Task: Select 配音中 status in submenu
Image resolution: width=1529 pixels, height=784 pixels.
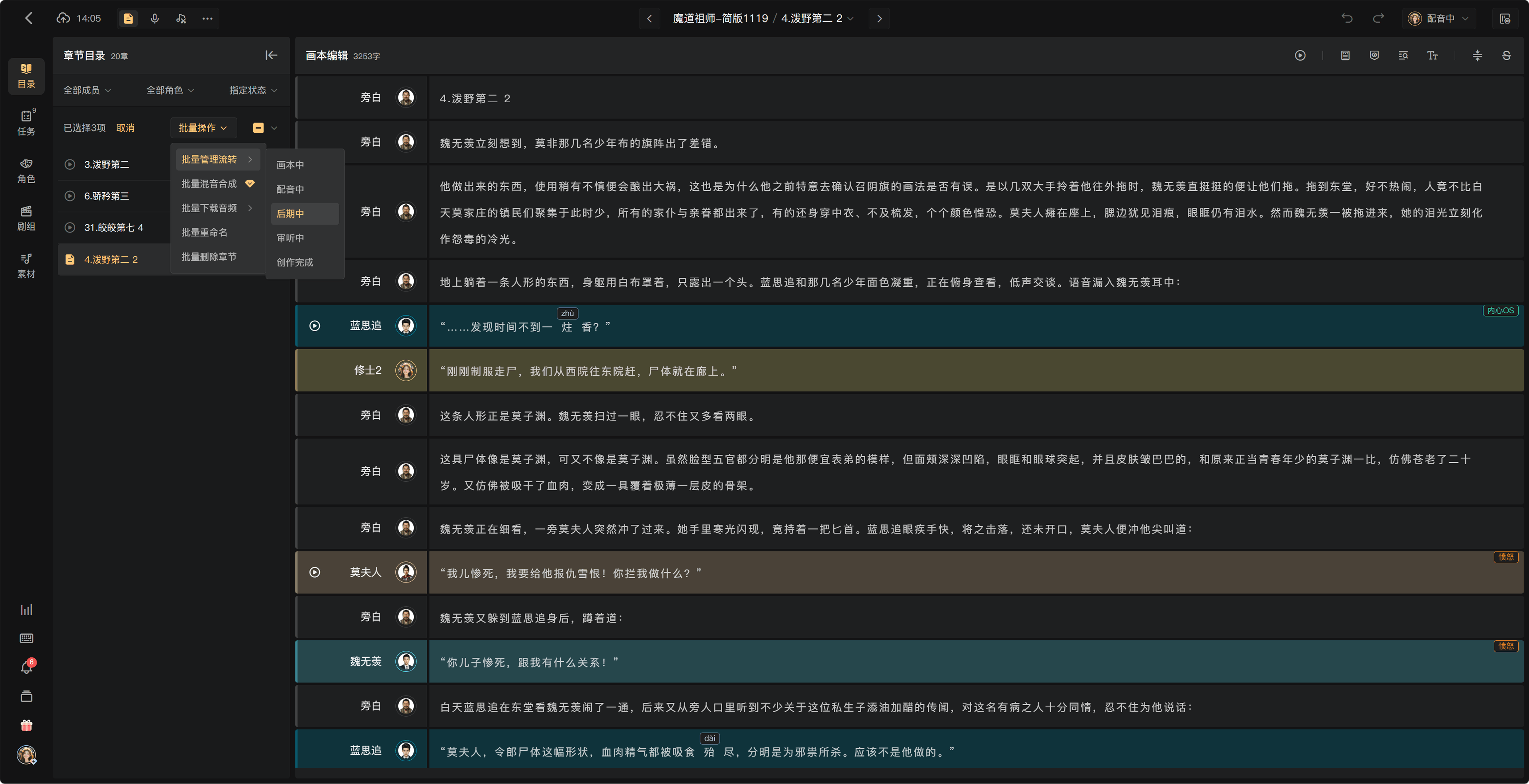Action: click(305, 189)
